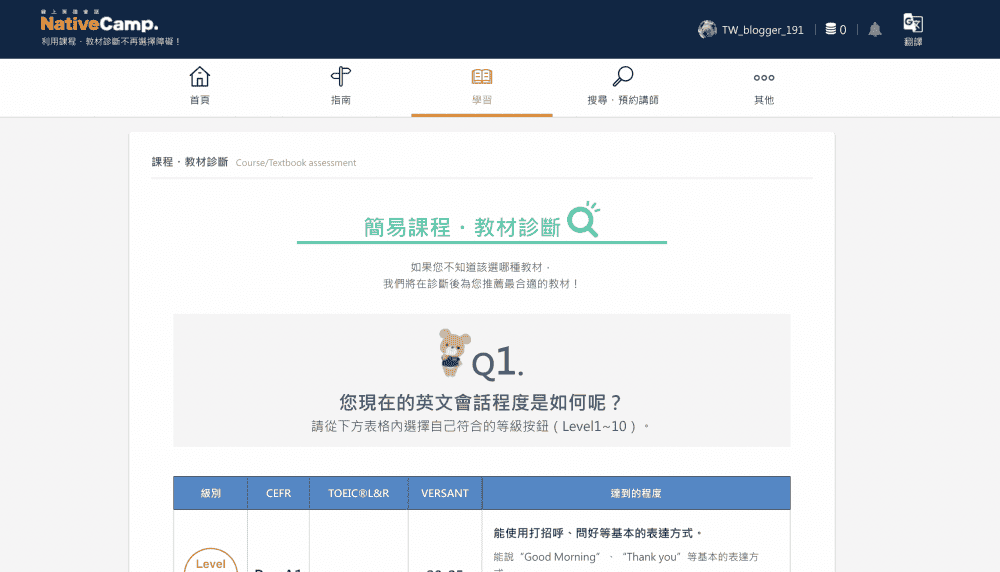The width and height of the screenshot is (1000, 572).
Task: Open the guide signpost icon (指南)
Action: click(341, 77)
